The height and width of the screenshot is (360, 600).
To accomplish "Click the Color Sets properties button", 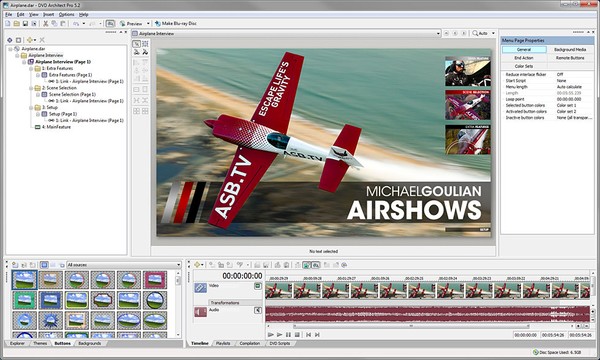I will 524,66.
